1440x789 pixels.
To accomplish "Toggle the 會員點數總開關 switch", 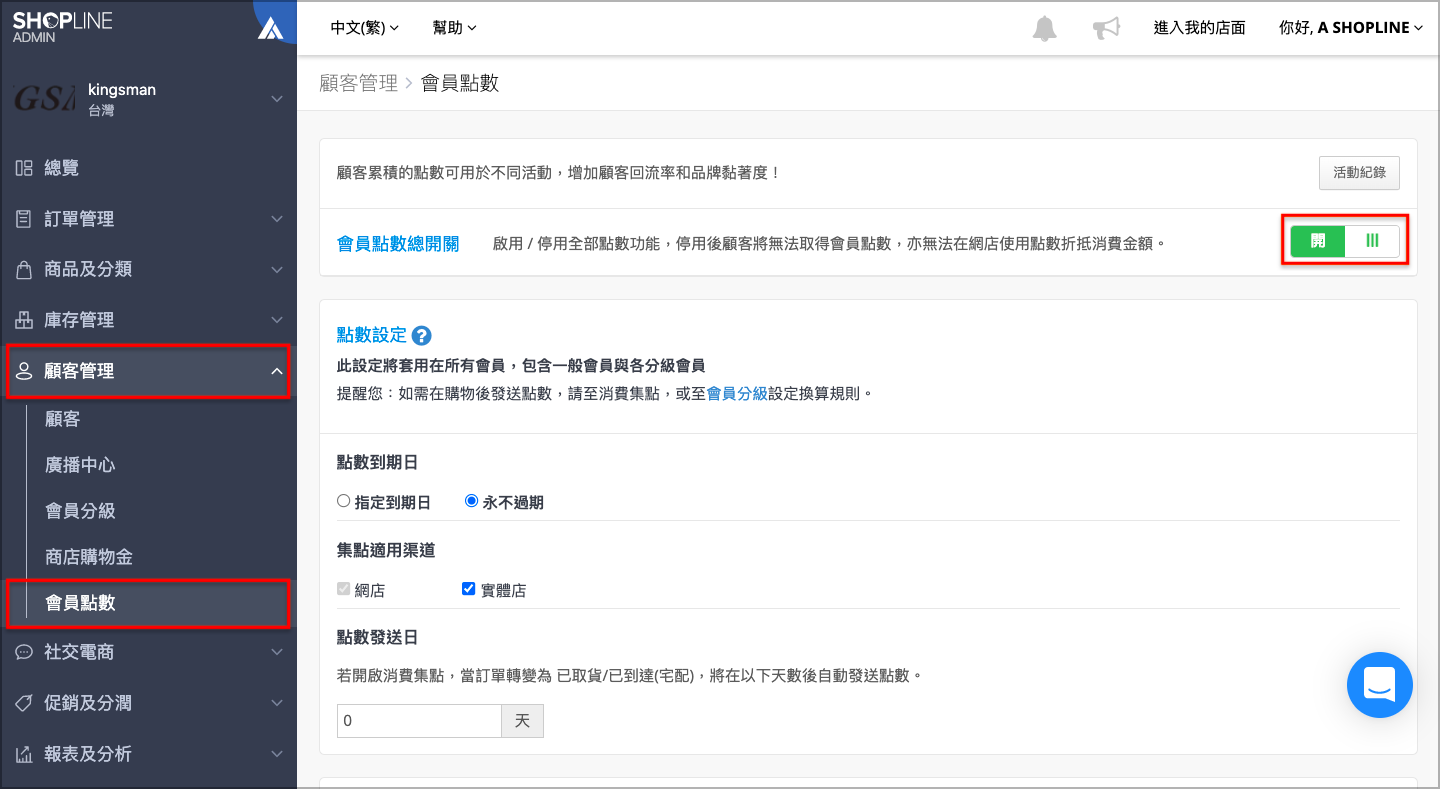I will click(x=1345, y=241).
